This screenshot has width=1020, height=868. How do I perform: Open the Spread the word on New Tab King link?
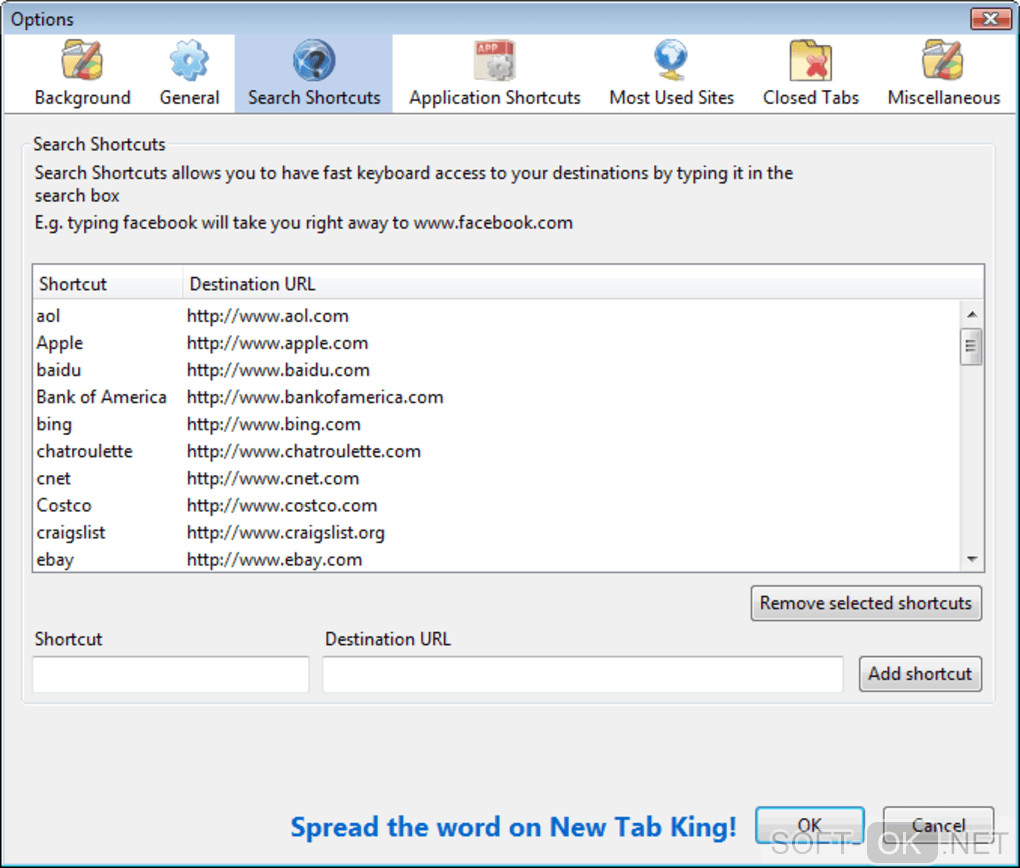point(513,827)
